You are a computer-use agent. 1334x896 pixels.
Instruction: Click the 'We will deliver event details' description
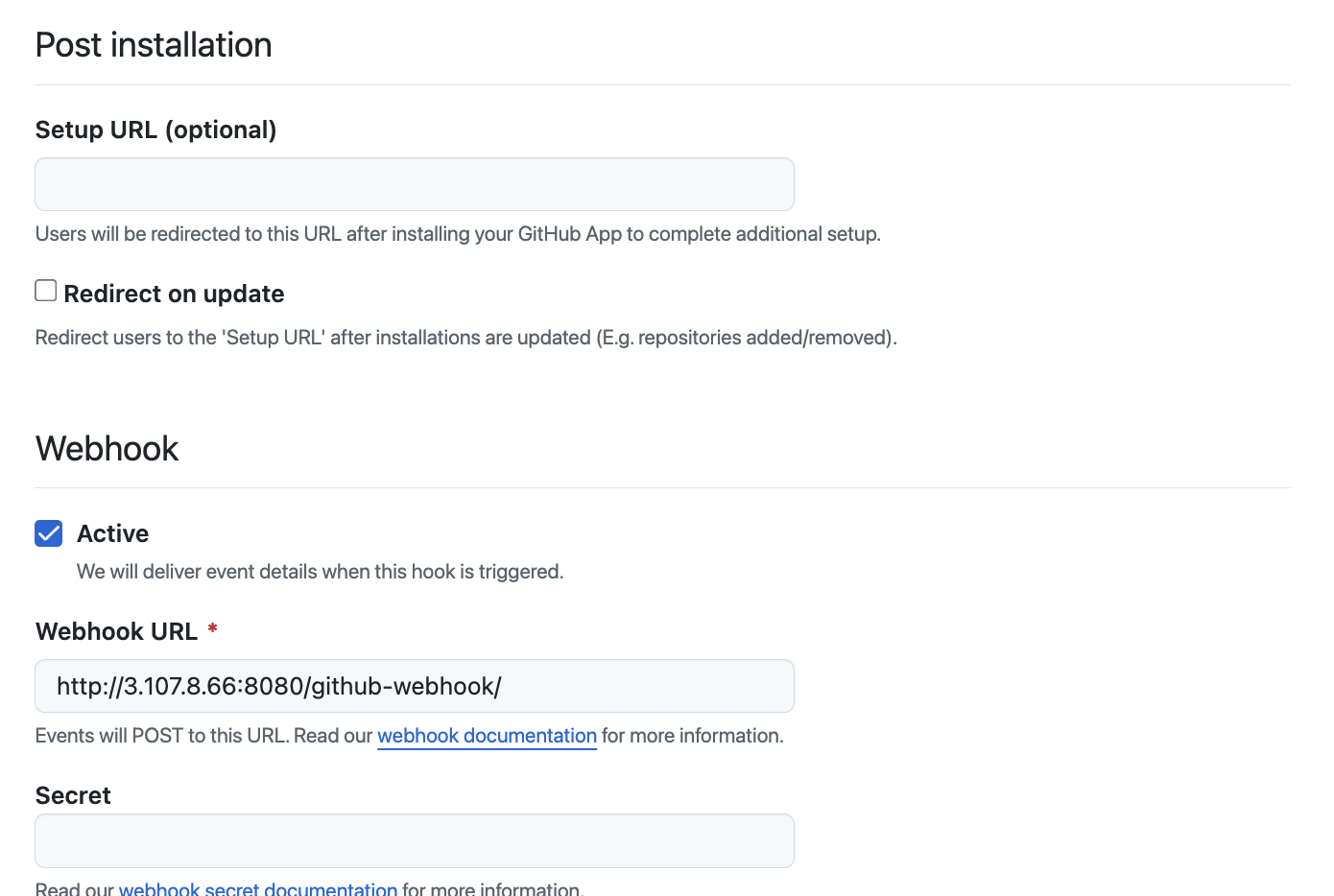coord(320,572)
